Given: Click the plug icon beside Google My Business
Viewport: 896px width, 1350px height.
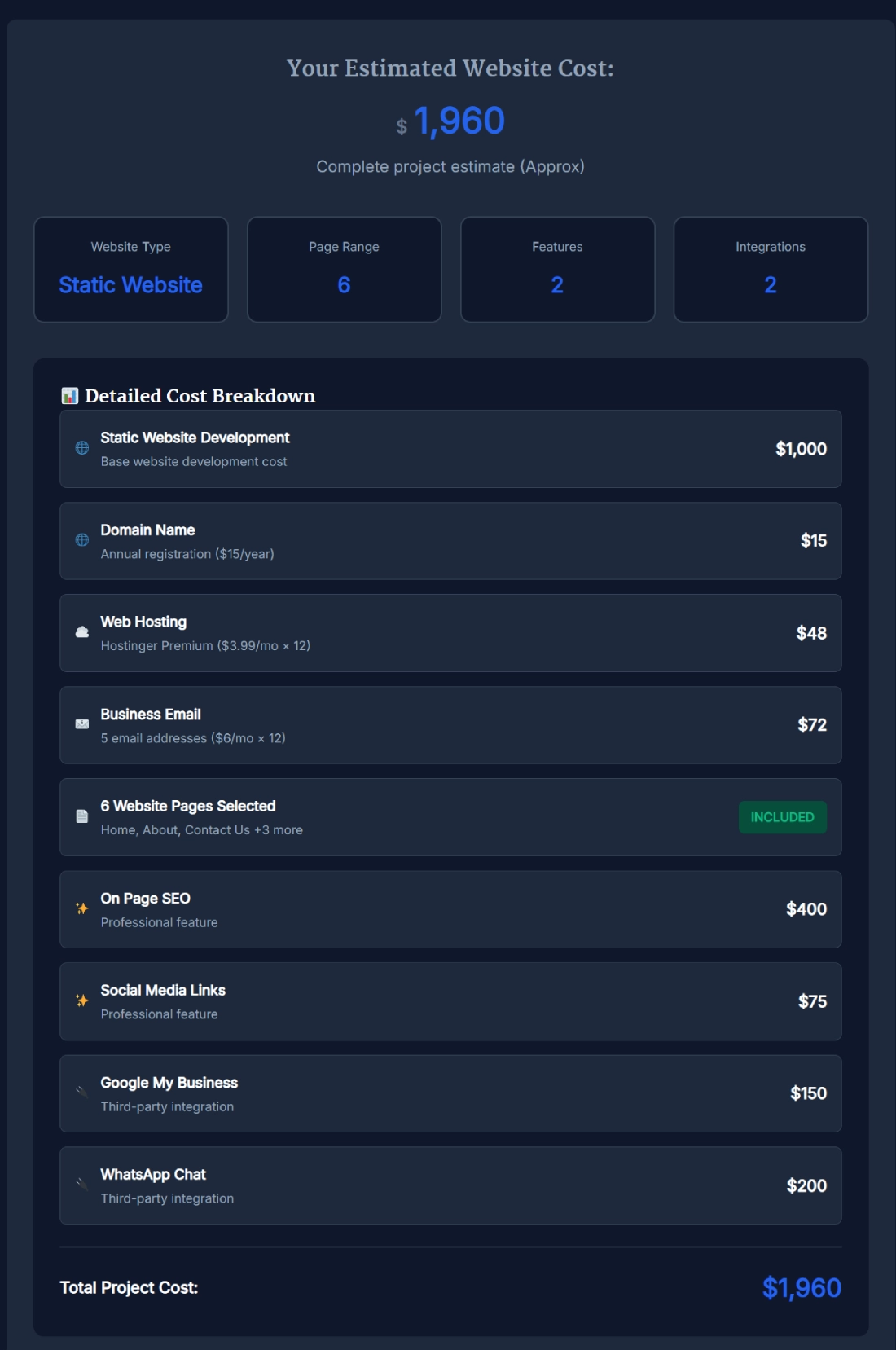Looking at the screenshot, I should click(x=82, y=1092).
